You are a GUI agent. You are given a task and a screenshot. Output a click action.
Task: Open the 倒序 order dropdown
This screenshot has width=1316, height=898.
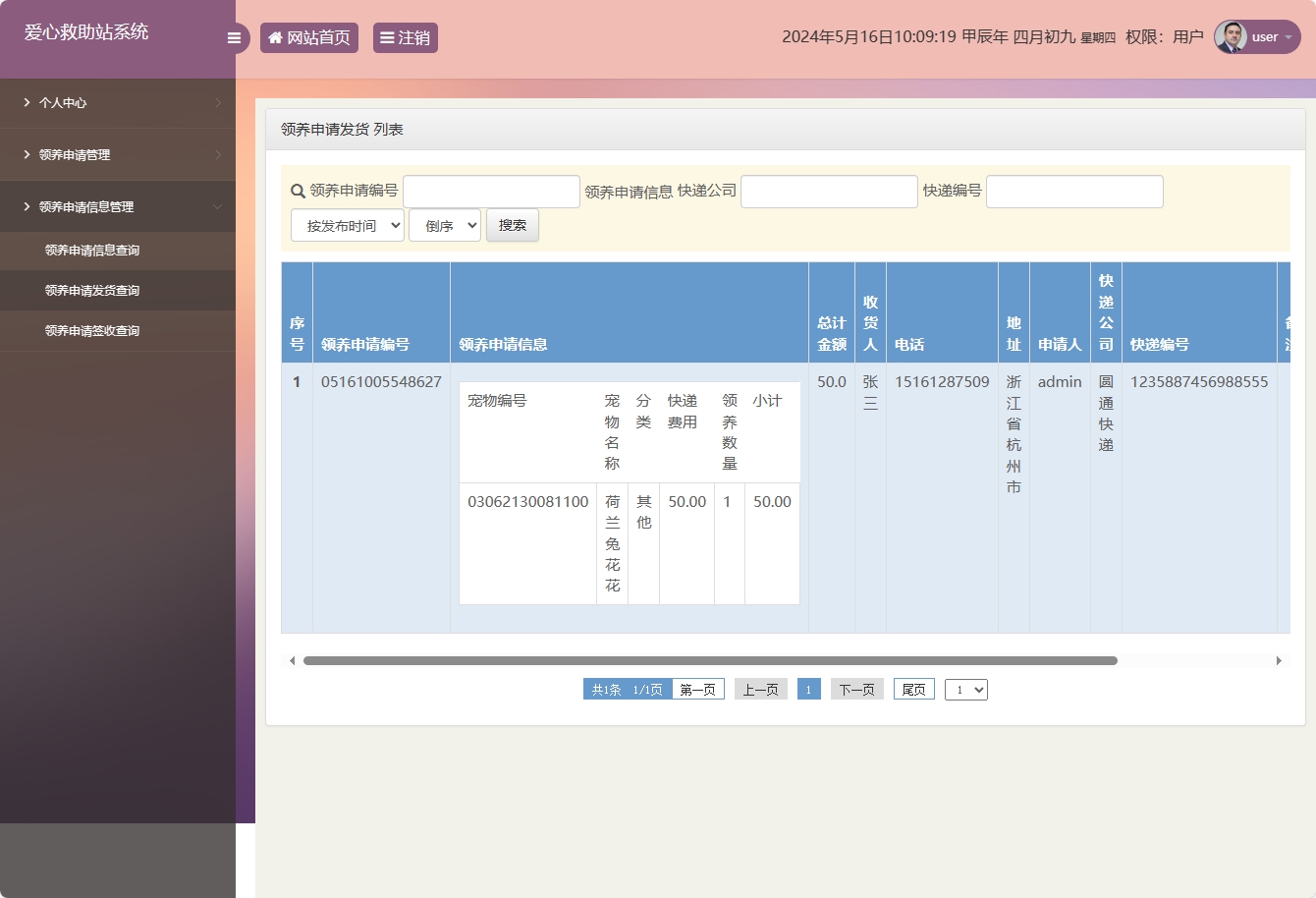(445, 226)
